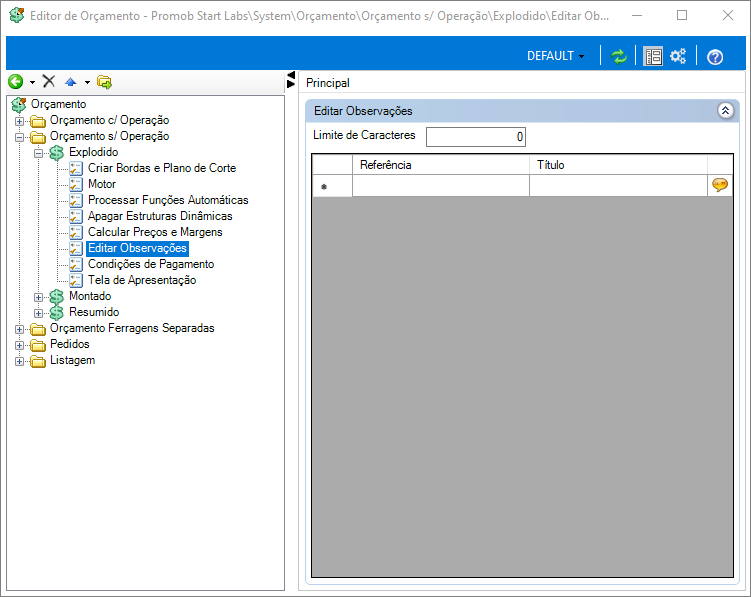751x597 pixels.
Task: Click the Resumido dollar sign icon
Action: (x=57, y=313)
